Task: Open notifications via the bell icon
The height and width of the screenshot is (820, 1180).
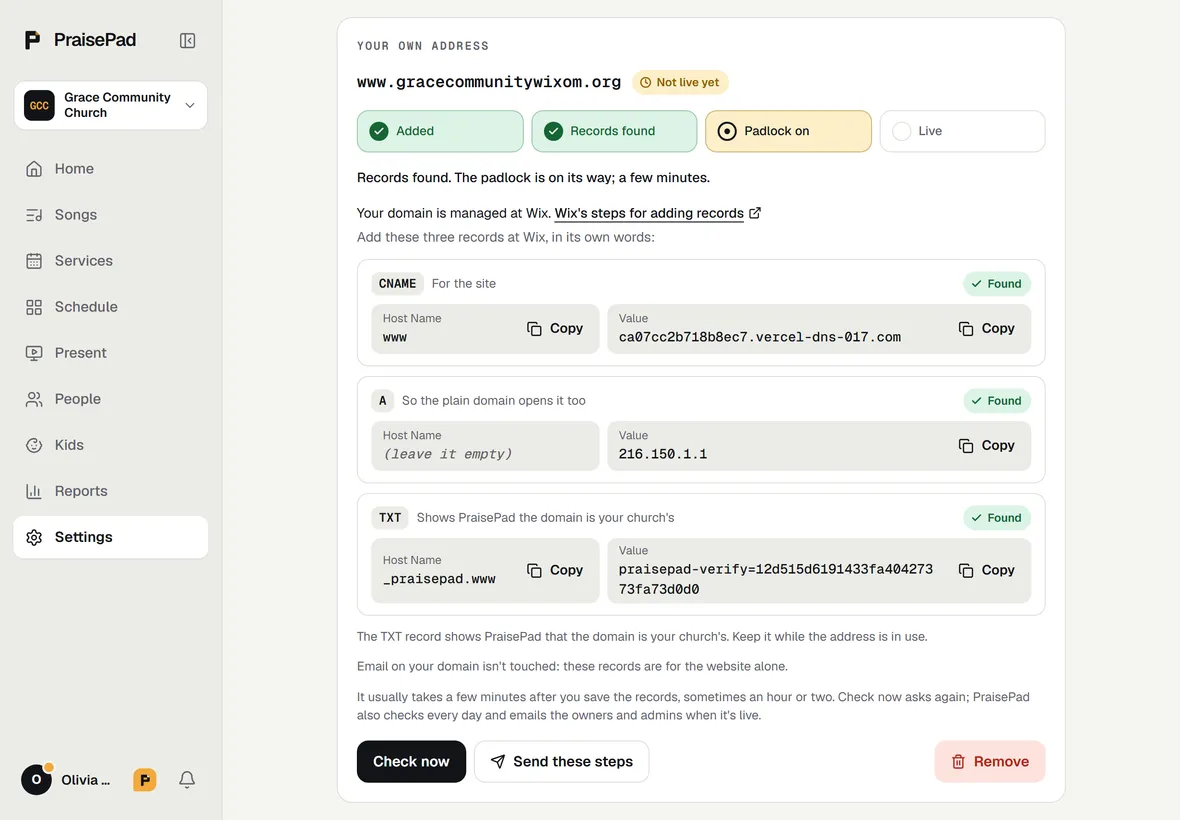Action: tap(187, 779)
